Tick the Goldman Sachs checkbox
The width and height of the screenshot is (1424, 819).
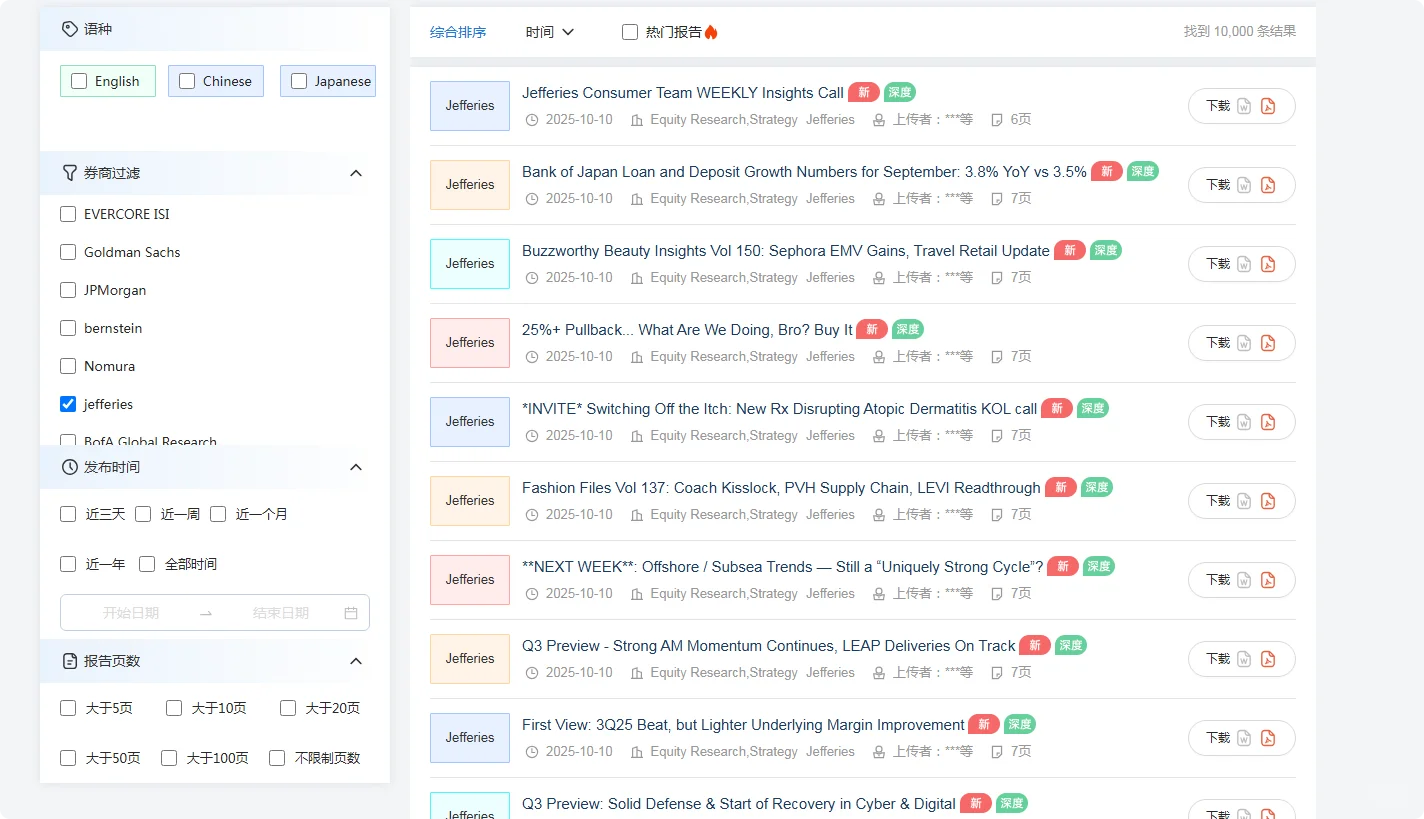68,252
